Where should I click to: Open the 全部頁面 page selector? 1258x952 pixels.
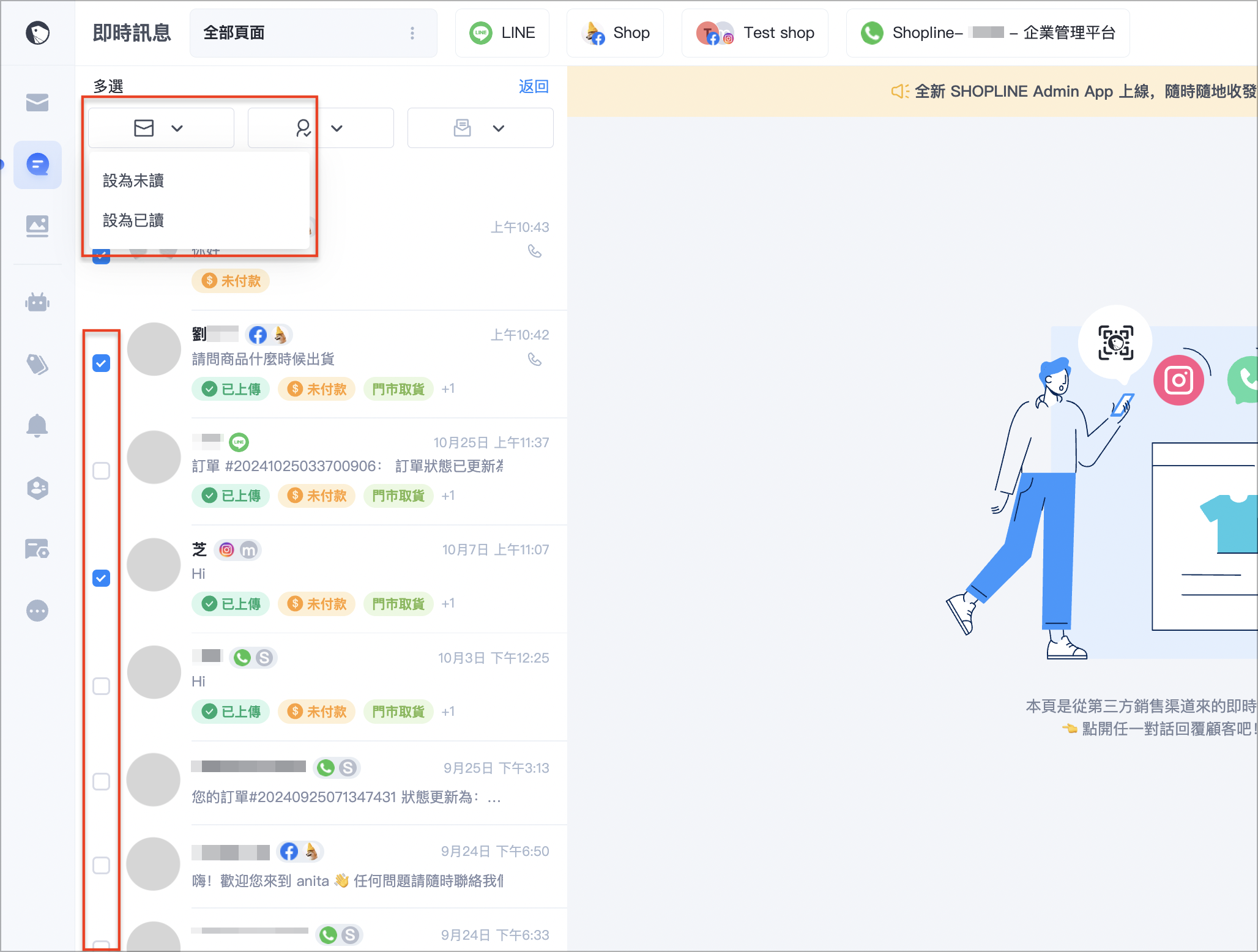313,33
